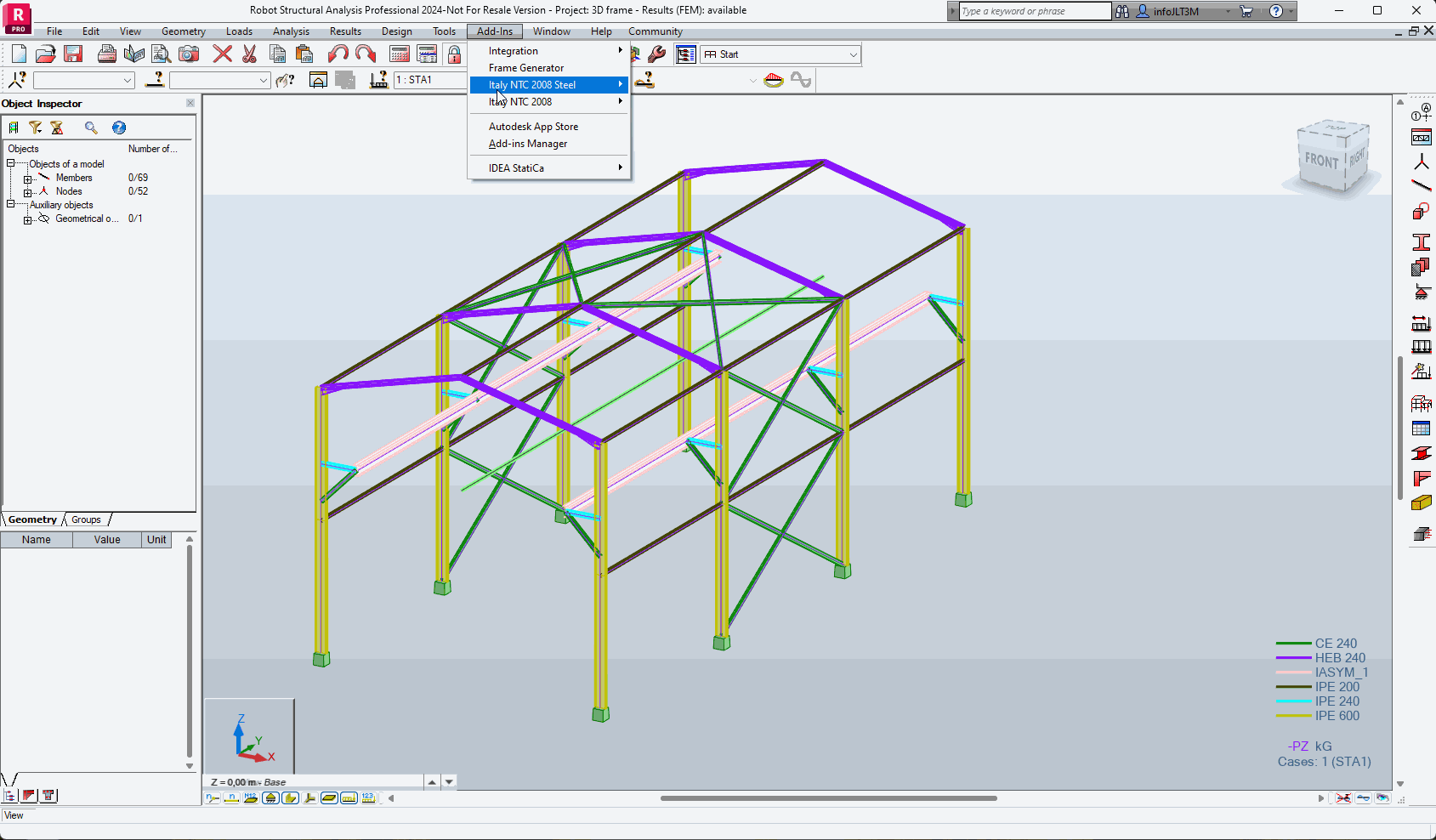Click the horizontal scrollbar below the viewport
This screenshot has width=1436, height=840.
tap(828, 798)
